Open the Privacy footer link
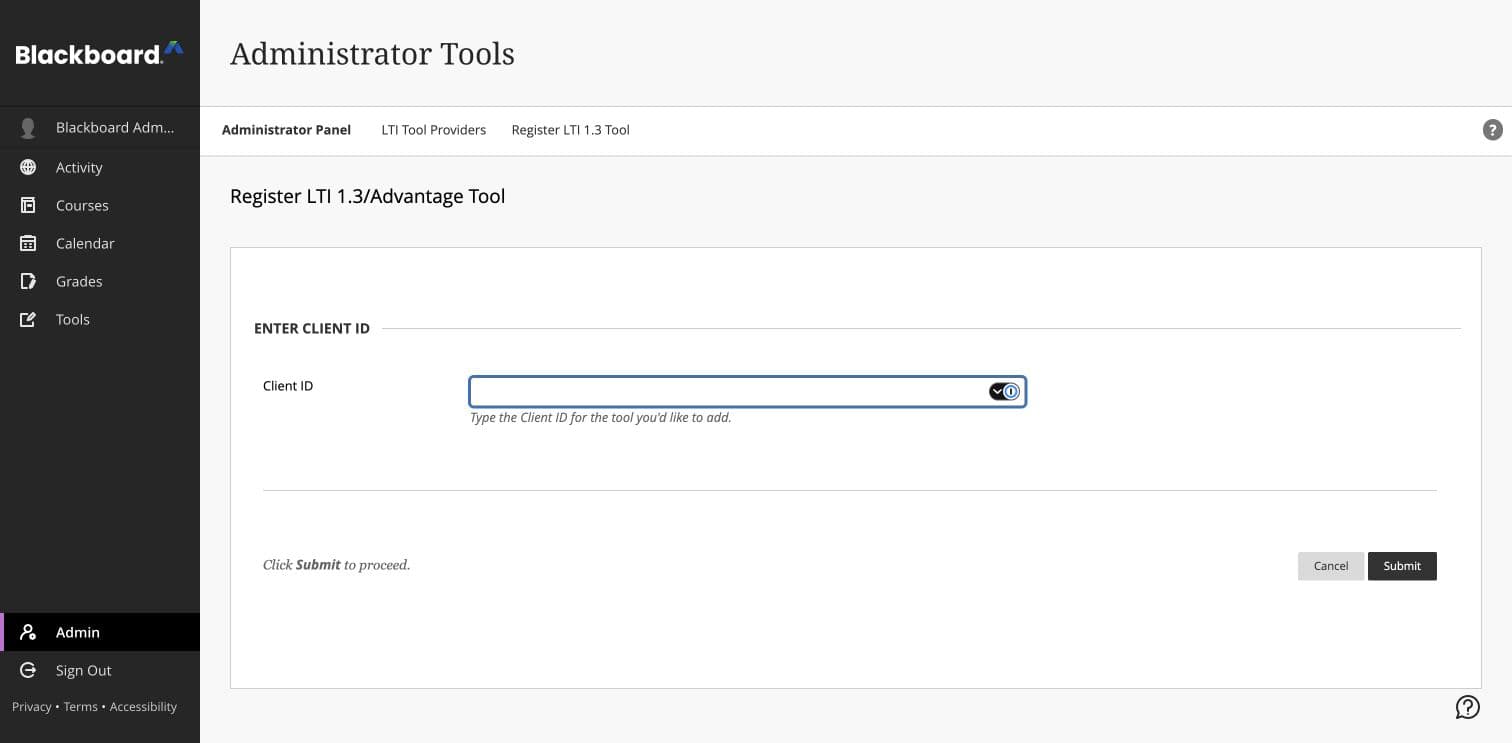The width and height of the screenshot is (1512, 743). (31, 707)
